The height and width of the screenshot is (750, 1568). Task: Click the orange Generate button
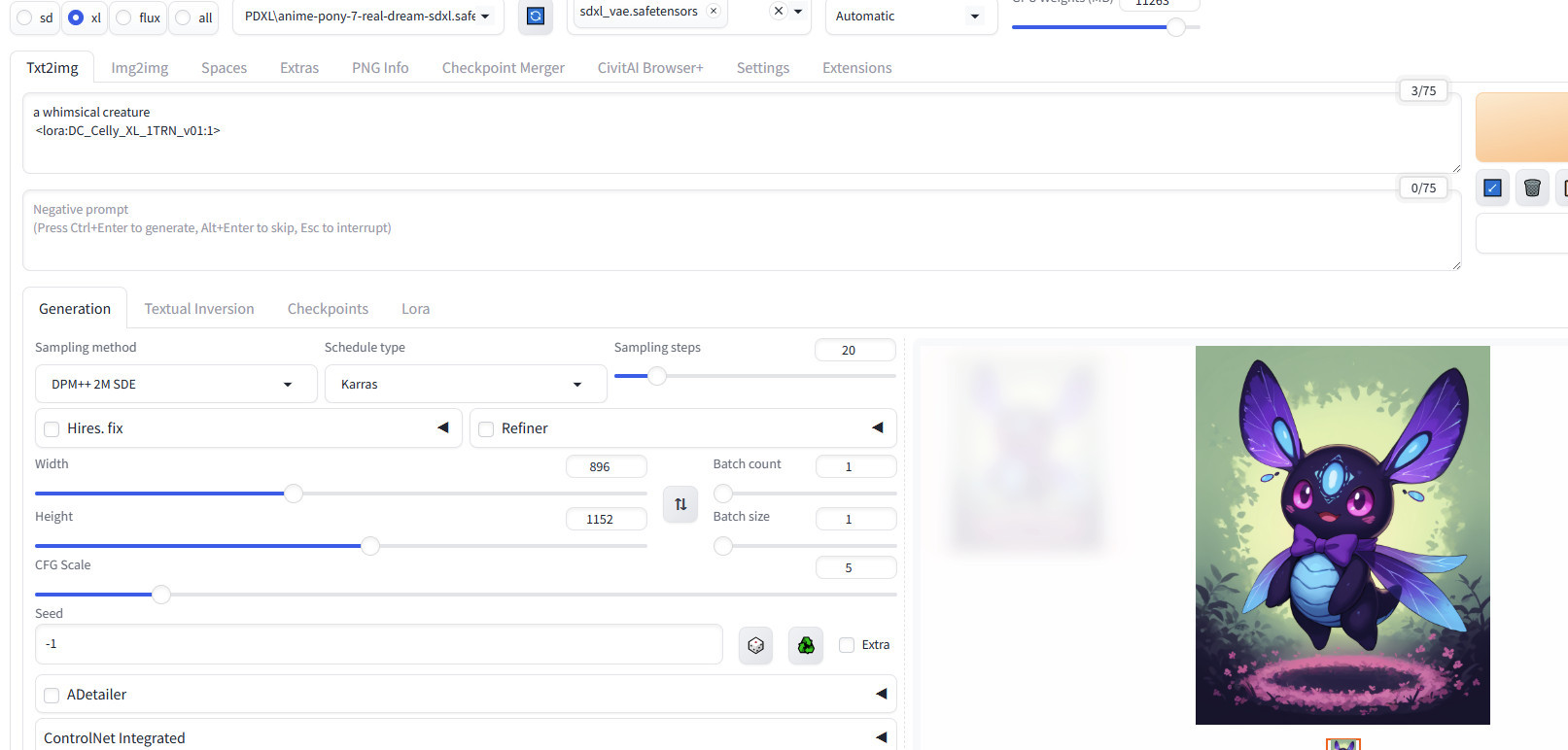point(1521,127)
